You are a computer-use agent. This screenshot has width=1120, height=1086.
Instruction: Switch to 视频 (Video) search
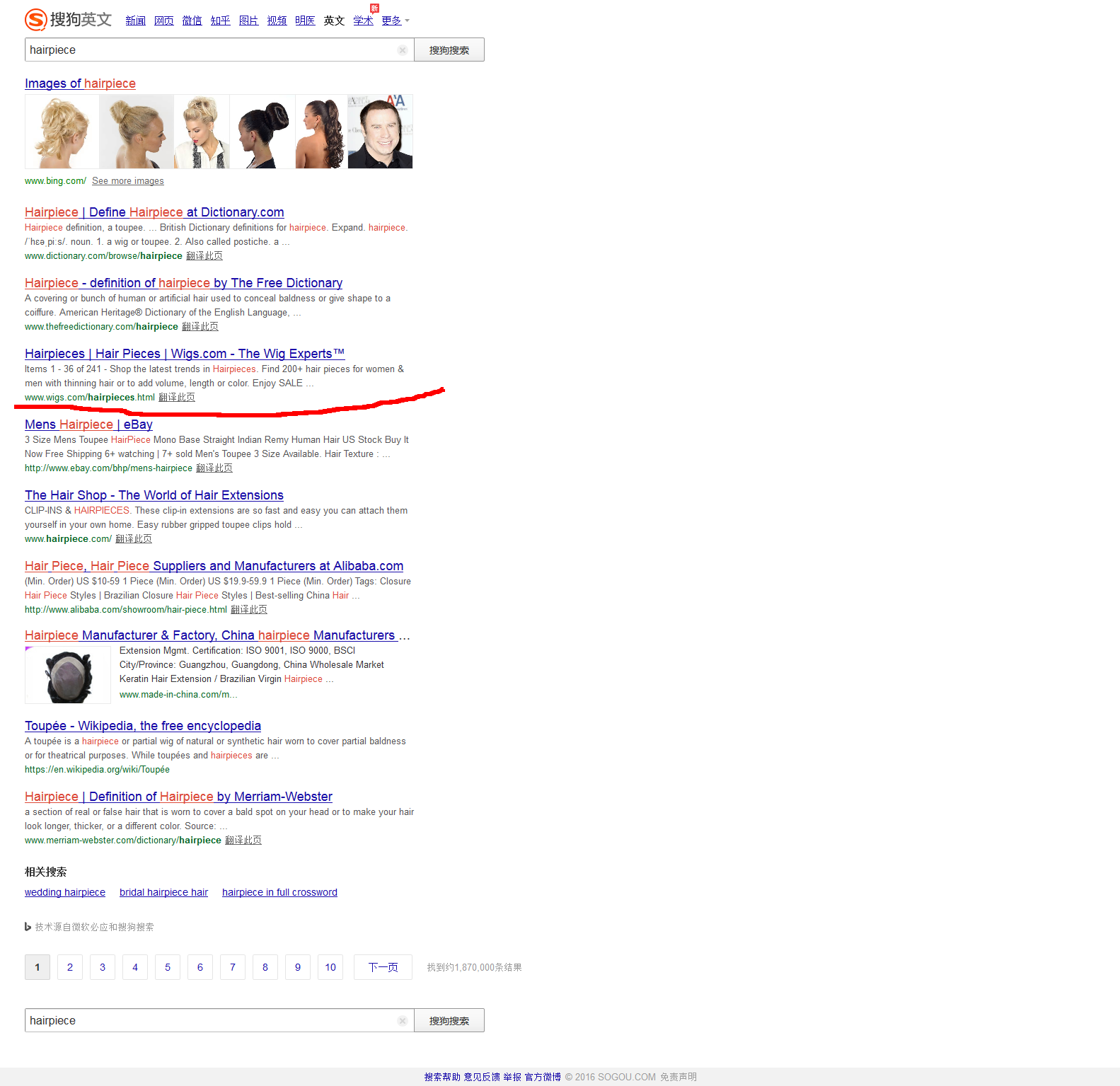point(277,21)
